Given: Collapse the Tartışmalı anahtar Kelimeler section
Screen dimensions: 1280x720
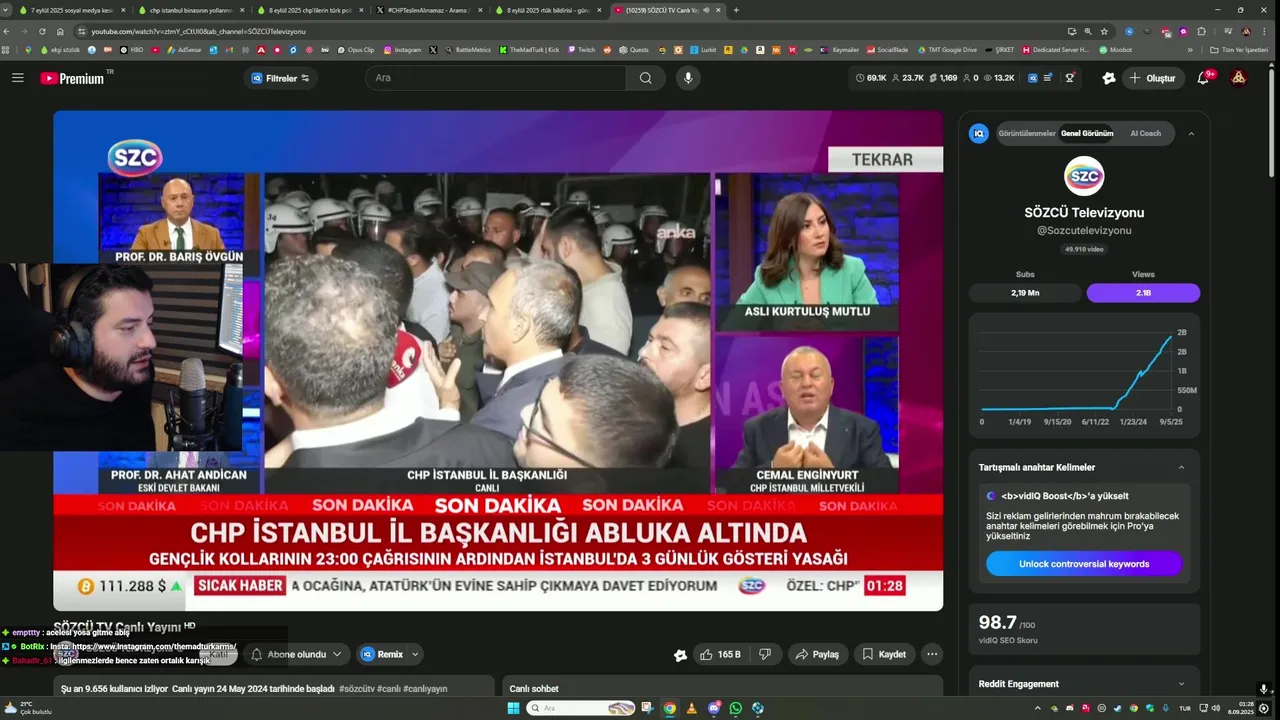Looking at the screenshot, I should [x=1181, y=467].
